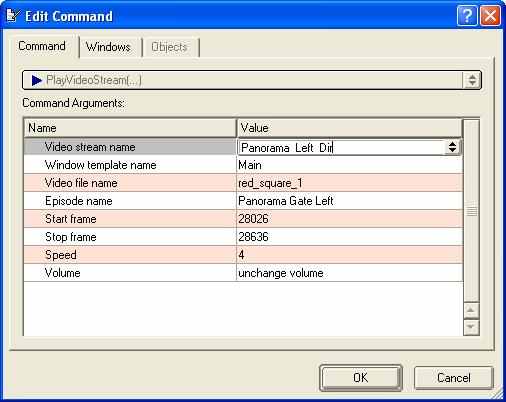The image size is (506, 402).
Task: Click the arguments list scrollbar thumb
Action: click(471, 211)
